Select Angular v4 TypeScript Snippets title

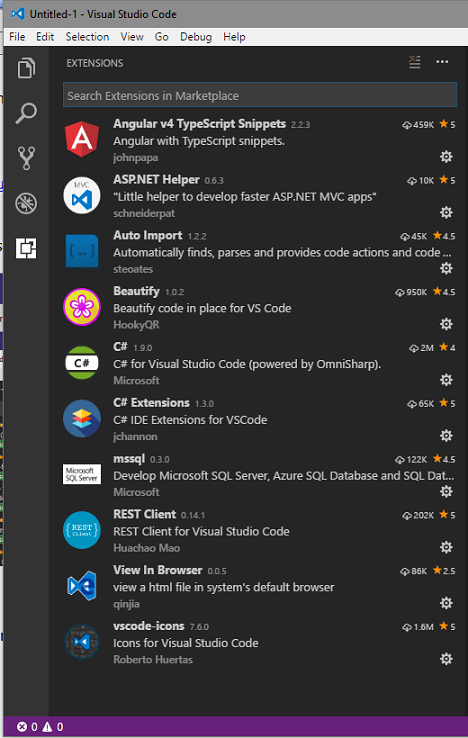pyautogui.click(x=199, y=124)
